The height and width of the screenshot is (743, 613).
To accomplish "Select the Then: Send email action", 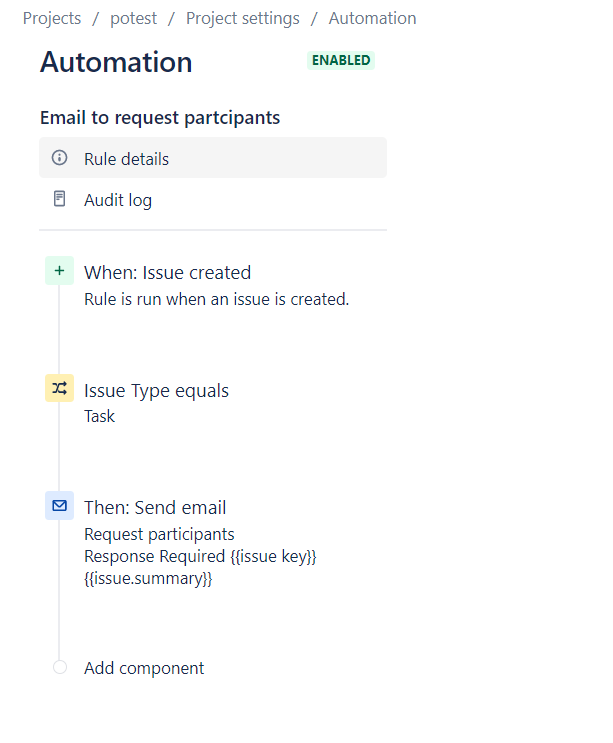I will (x=155, y=507).
